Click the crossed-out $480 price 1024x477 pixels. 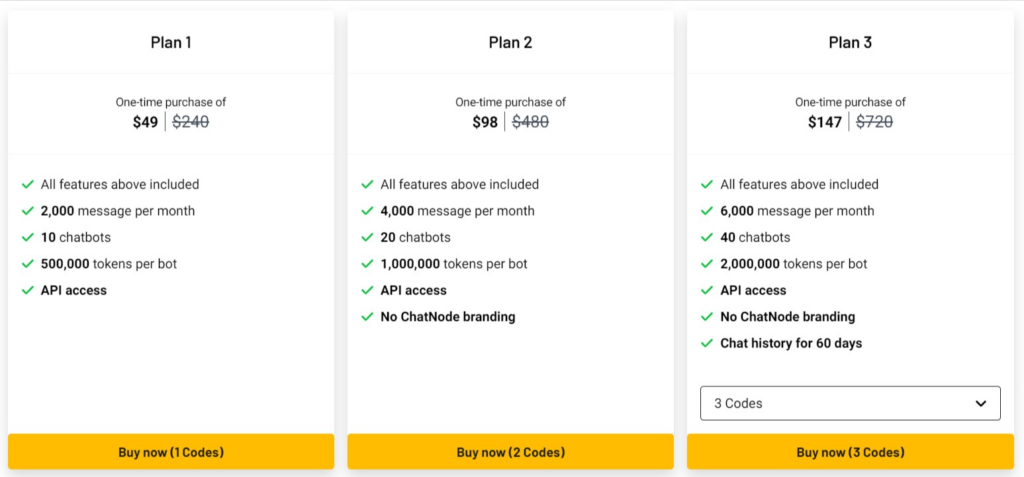[530, 122]
